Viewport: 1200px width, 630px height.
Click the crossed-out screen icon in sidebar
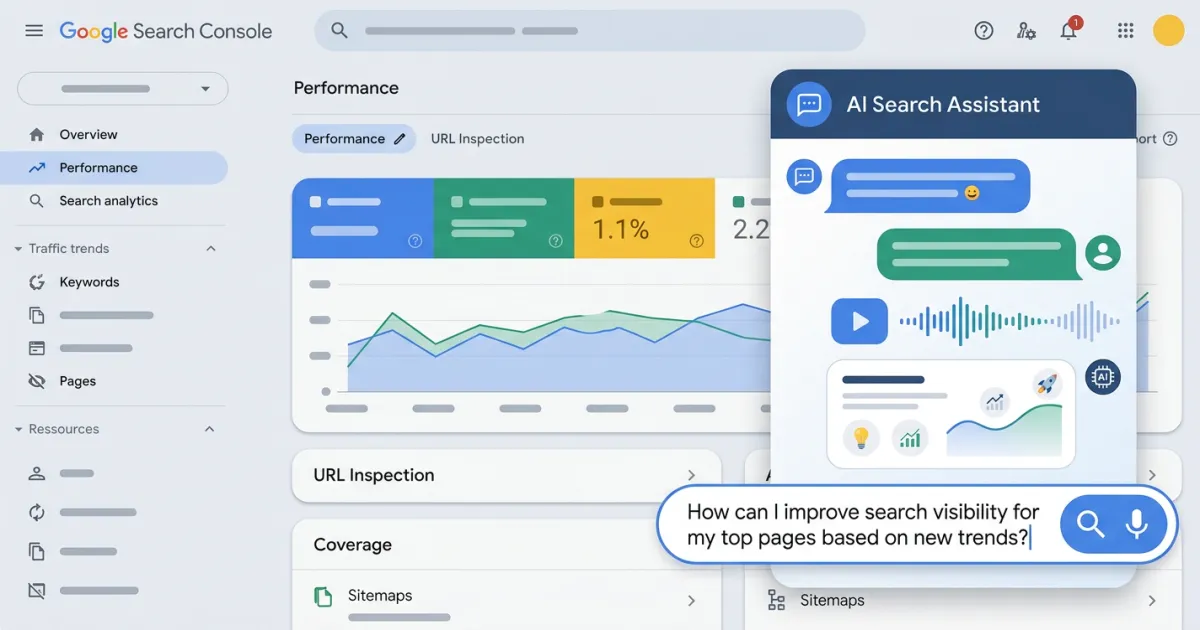tap(37, 591)
